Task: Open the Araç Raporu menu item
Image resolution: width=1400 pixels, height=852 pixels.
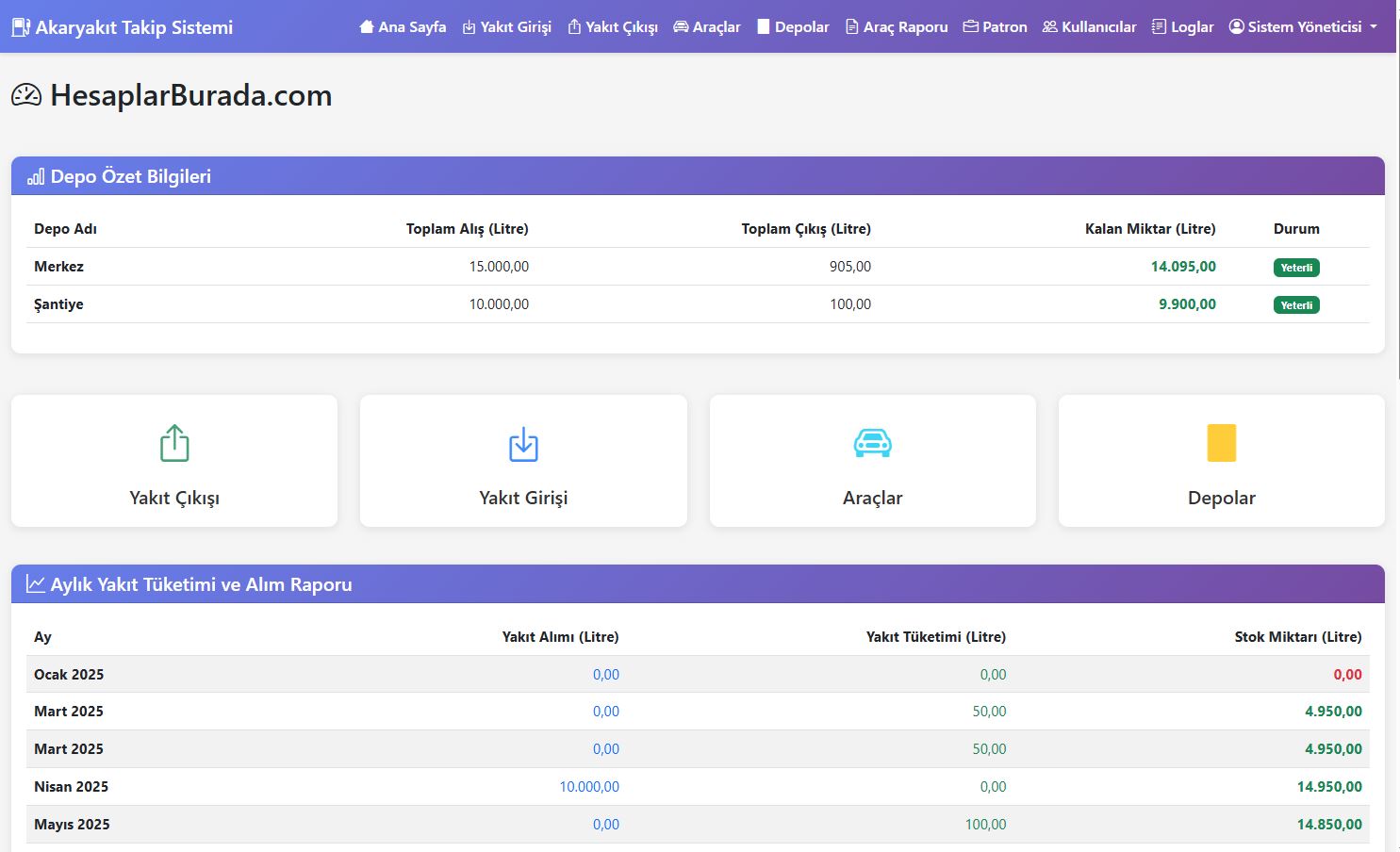Action: click(896, 27)
